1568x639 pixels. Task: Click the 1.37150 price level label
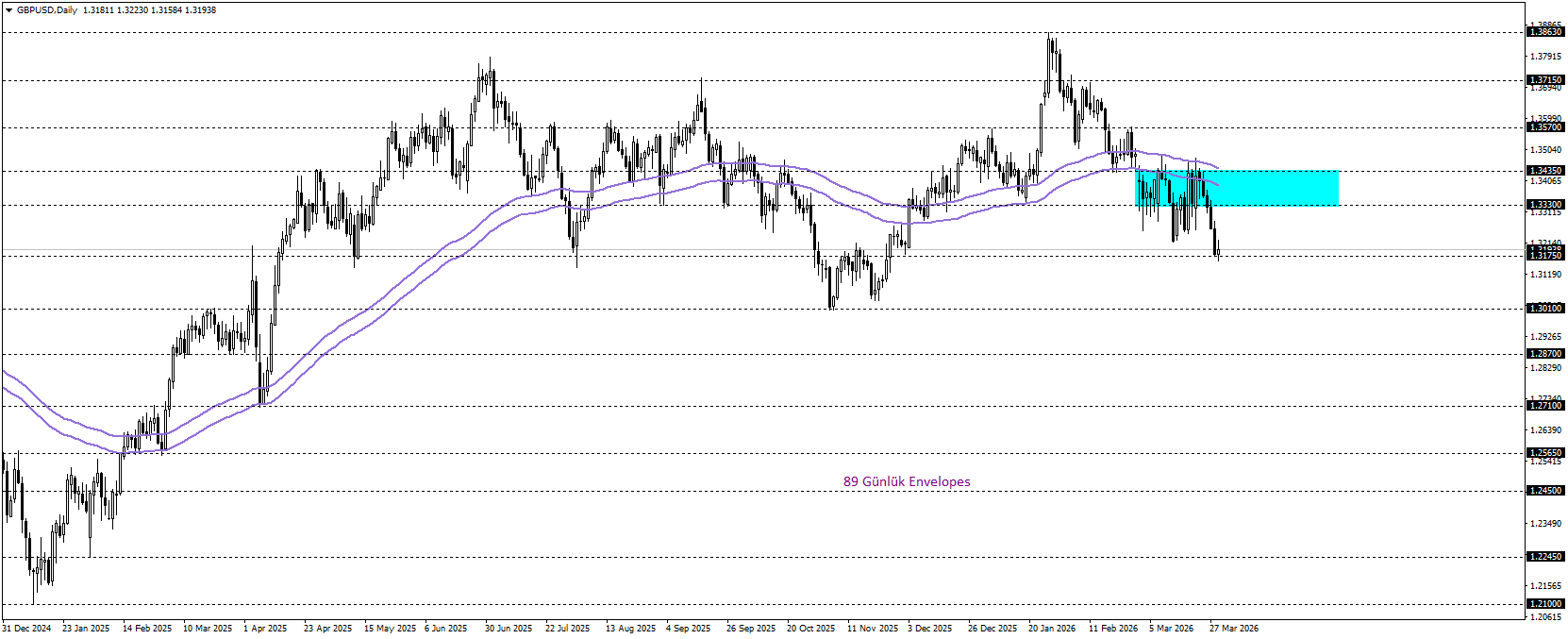coord(1545,80)
